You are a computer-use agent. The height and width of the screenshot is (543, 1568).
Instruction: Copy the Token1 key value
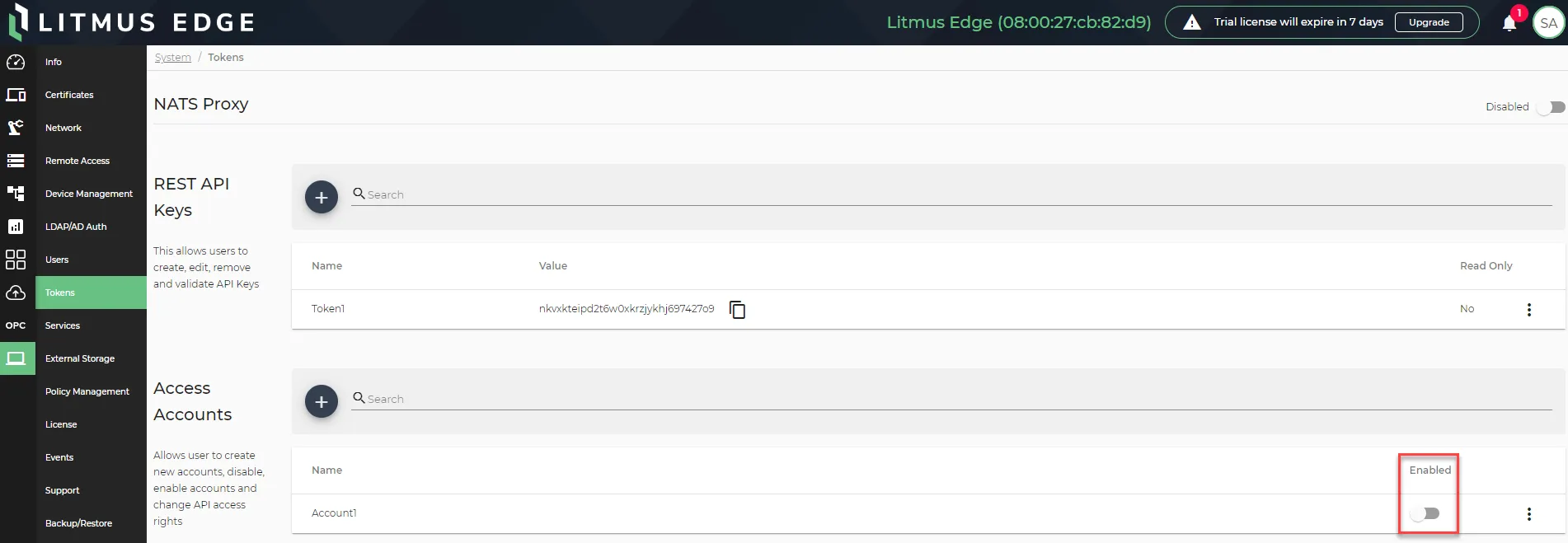(x=737, y=309)
